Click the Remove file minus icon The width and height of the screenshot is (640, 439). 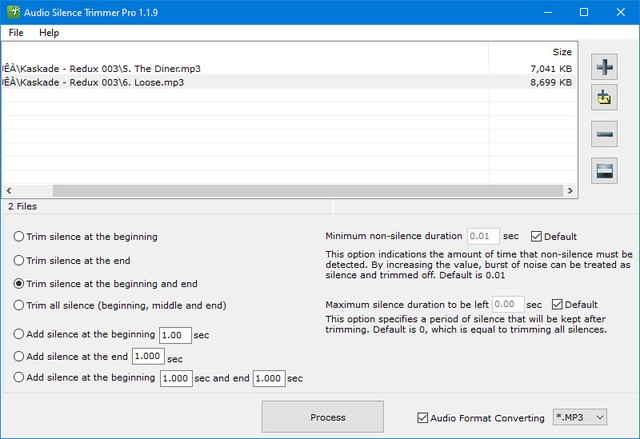604,134
